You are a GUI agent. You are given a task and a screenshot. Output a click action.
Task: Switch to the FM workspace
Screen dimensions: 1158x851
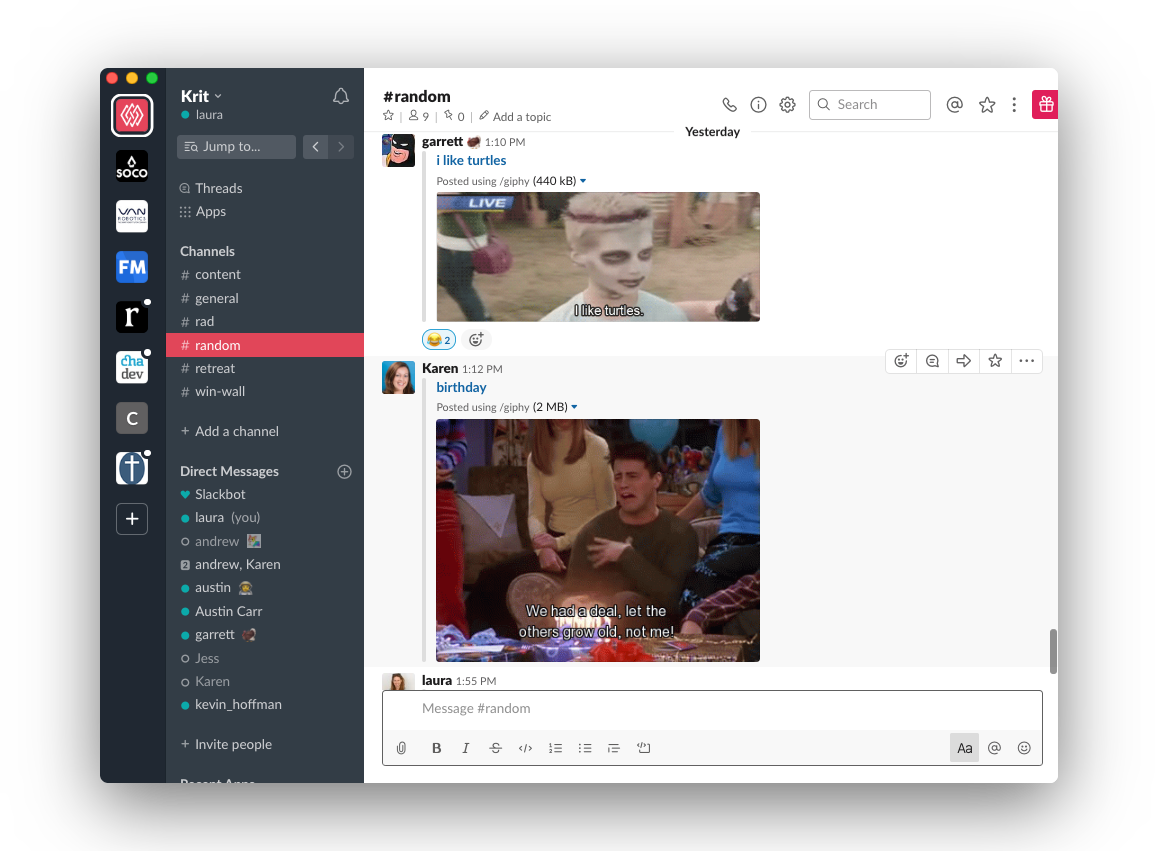click(132, 267)
